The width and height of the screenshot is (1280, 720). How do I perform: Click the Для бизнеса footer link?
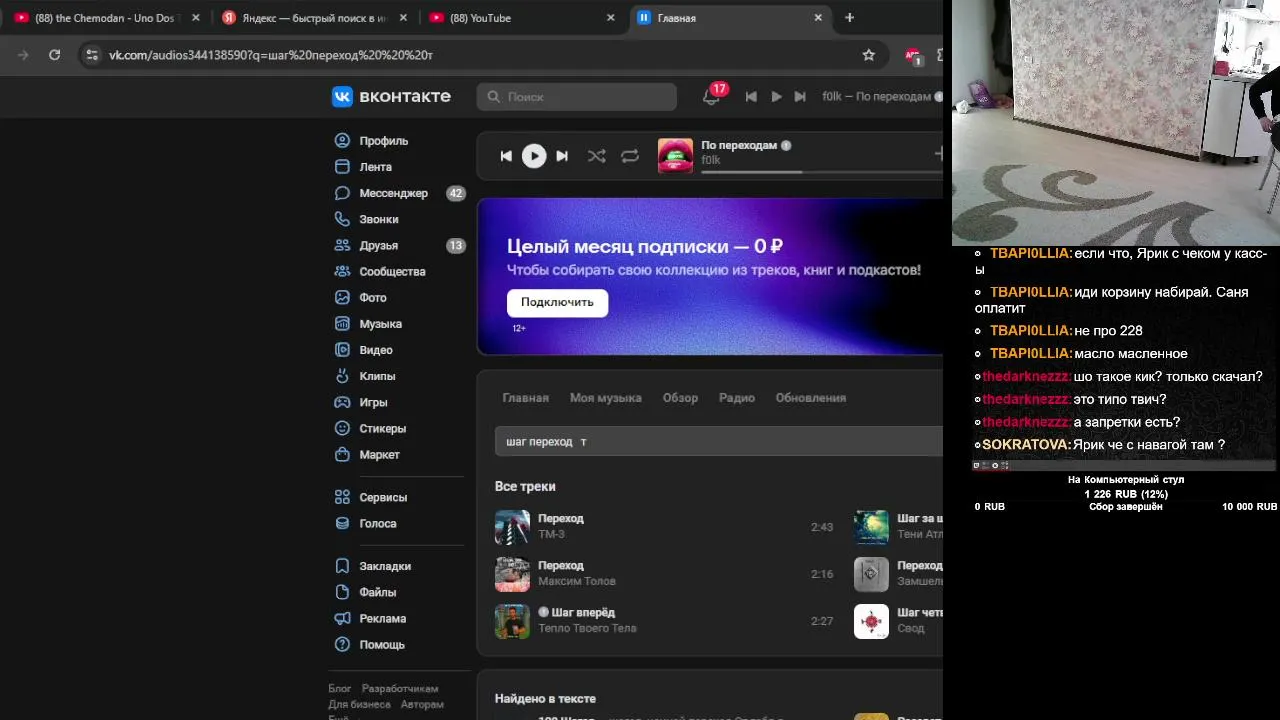tap(359, 704)
